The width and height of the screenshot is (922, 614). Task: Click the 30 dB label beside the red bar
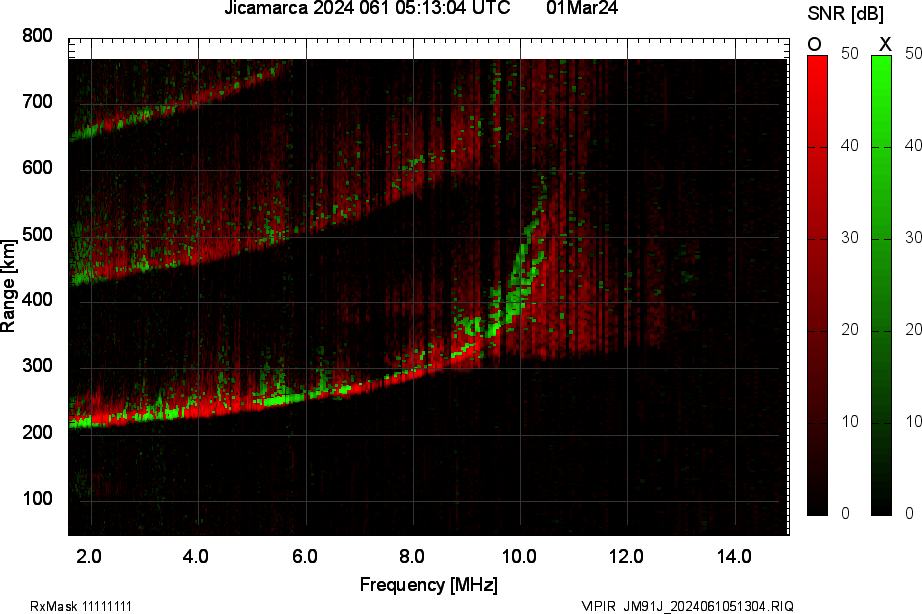[x=850, y=238]
